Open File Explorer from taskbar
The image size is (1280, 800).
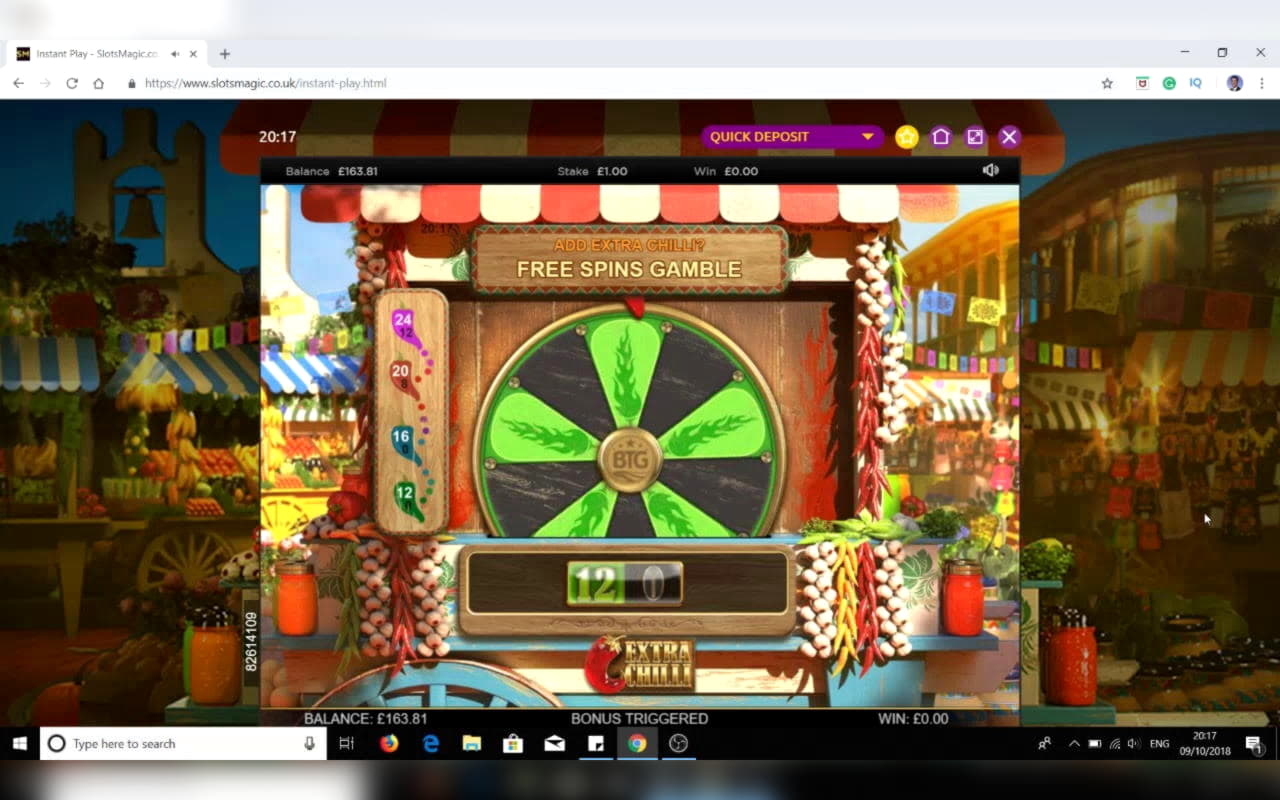(472, 743)
